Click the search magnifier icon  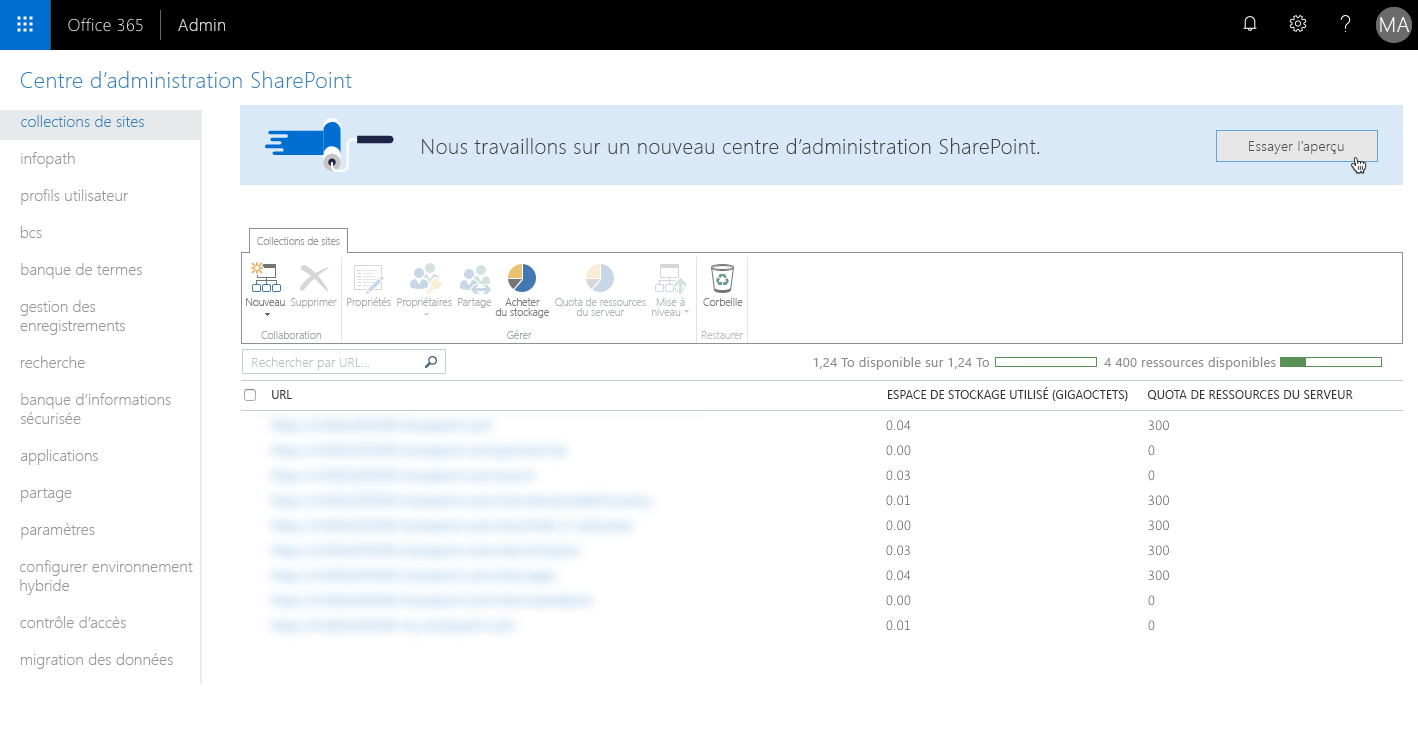tap(430, 361)
